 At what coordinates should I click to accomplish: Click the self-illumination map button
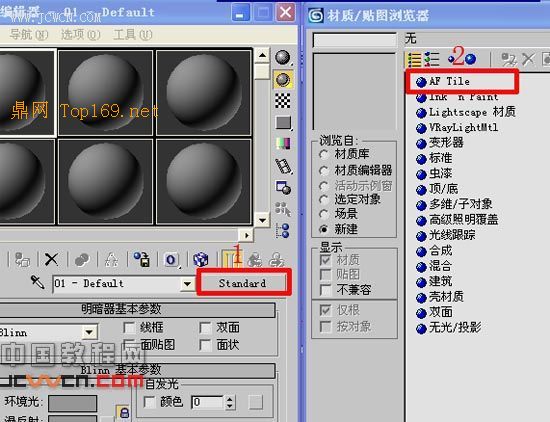click(256, 402)
